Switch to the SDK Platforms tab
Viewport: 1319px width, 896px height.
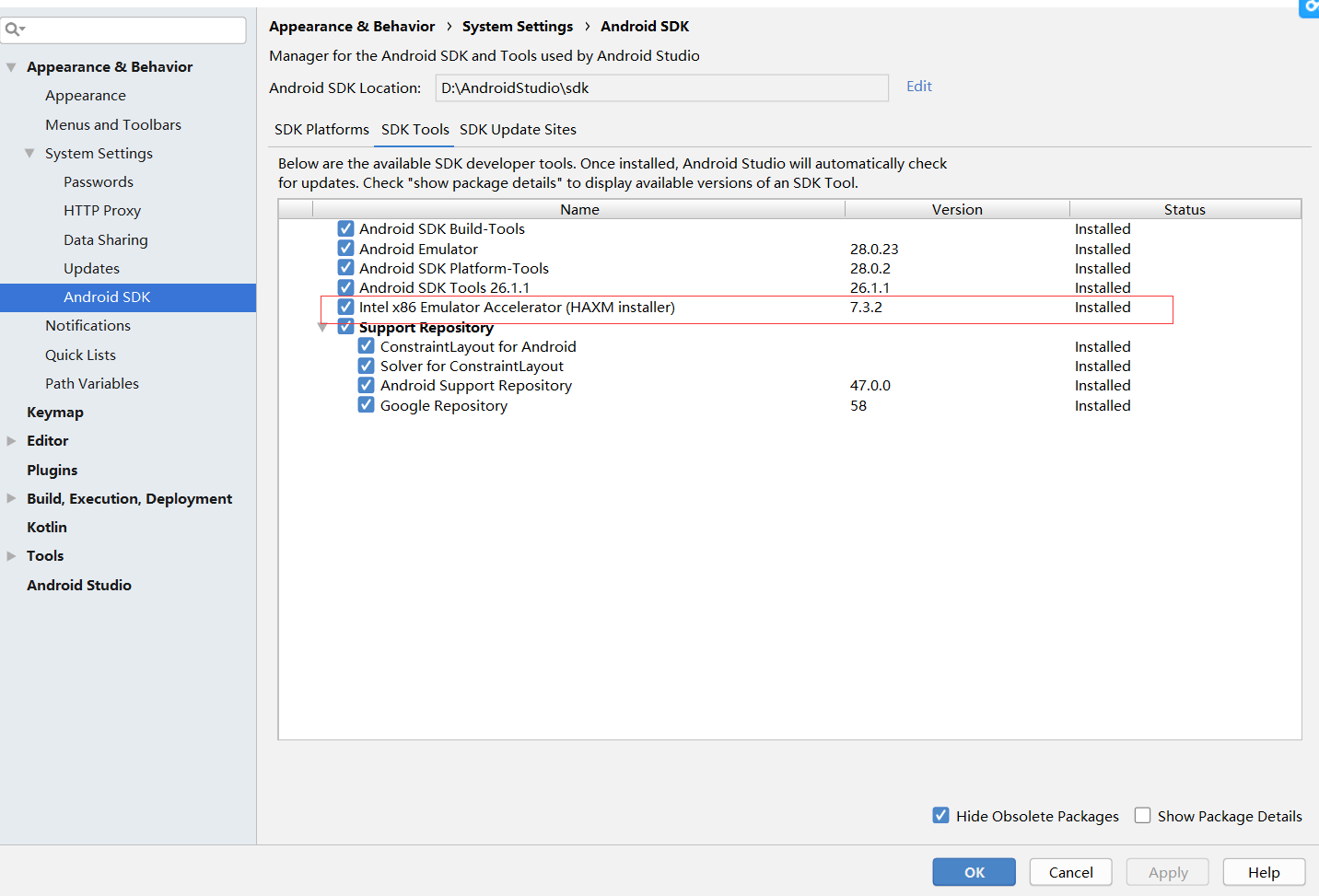[x=321, y=130]
